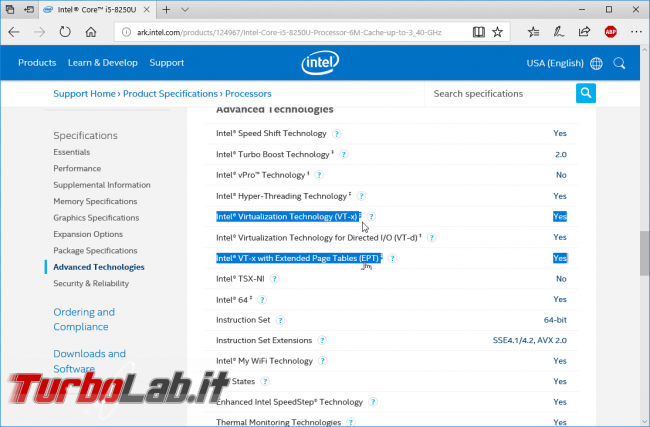
Task: Show help for Instruction Set Extensions
Action: click(x=322, y=340)
